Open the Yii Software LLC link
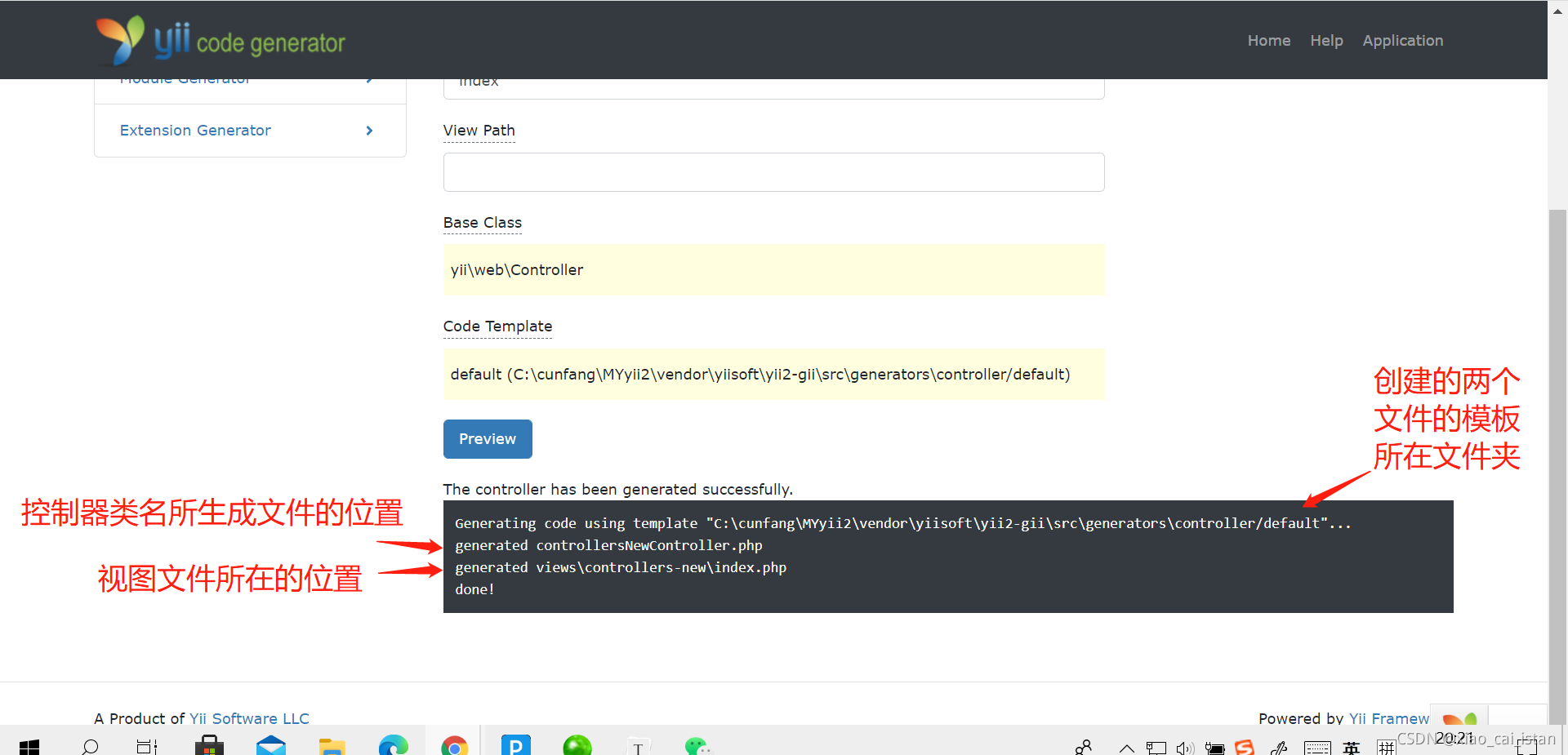 249,718
